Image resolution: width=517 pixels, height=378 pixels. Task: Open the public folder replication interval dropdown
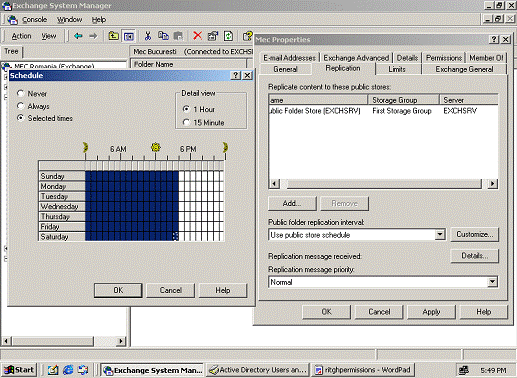coord(440,235)
